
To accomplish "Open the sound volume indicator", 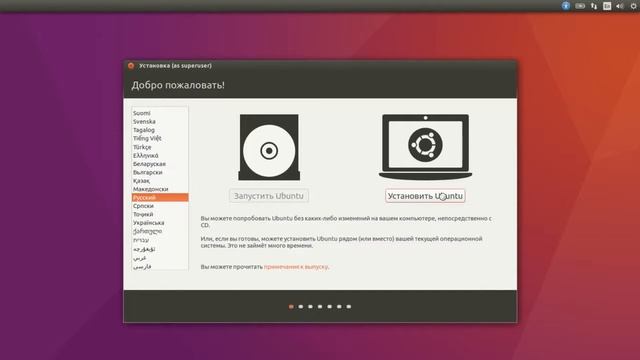I will pos(620,6).
